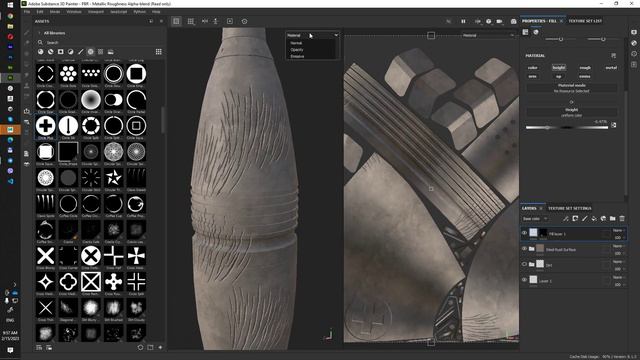Open the Edit menu
The image size is (640, 360).
click(40, 12)
